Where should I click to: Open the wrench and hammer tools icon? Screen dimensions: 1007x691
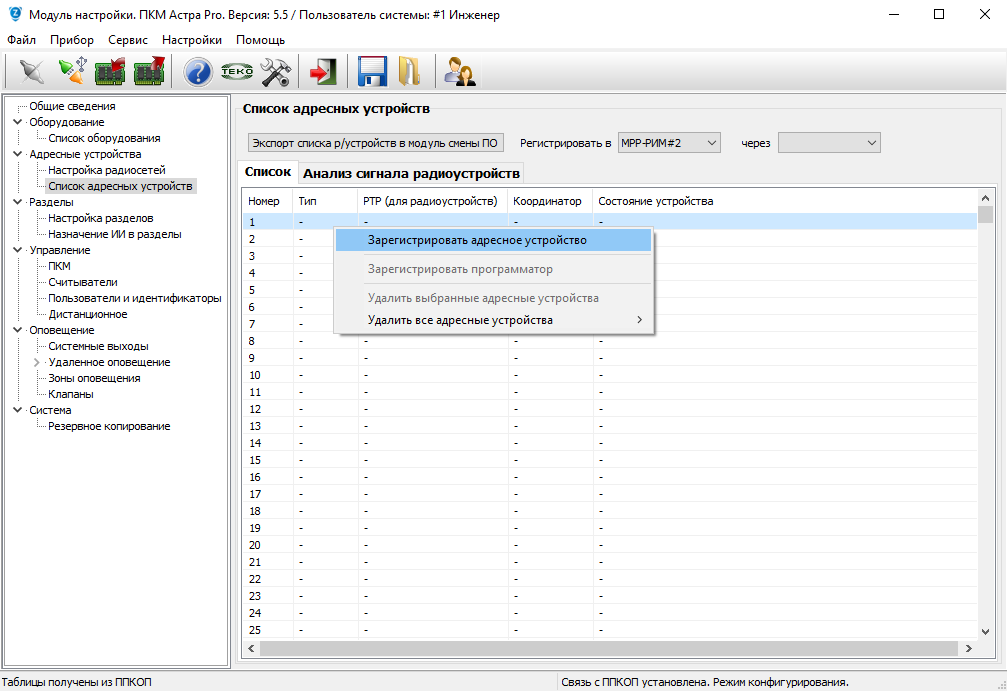coord(276,71)
